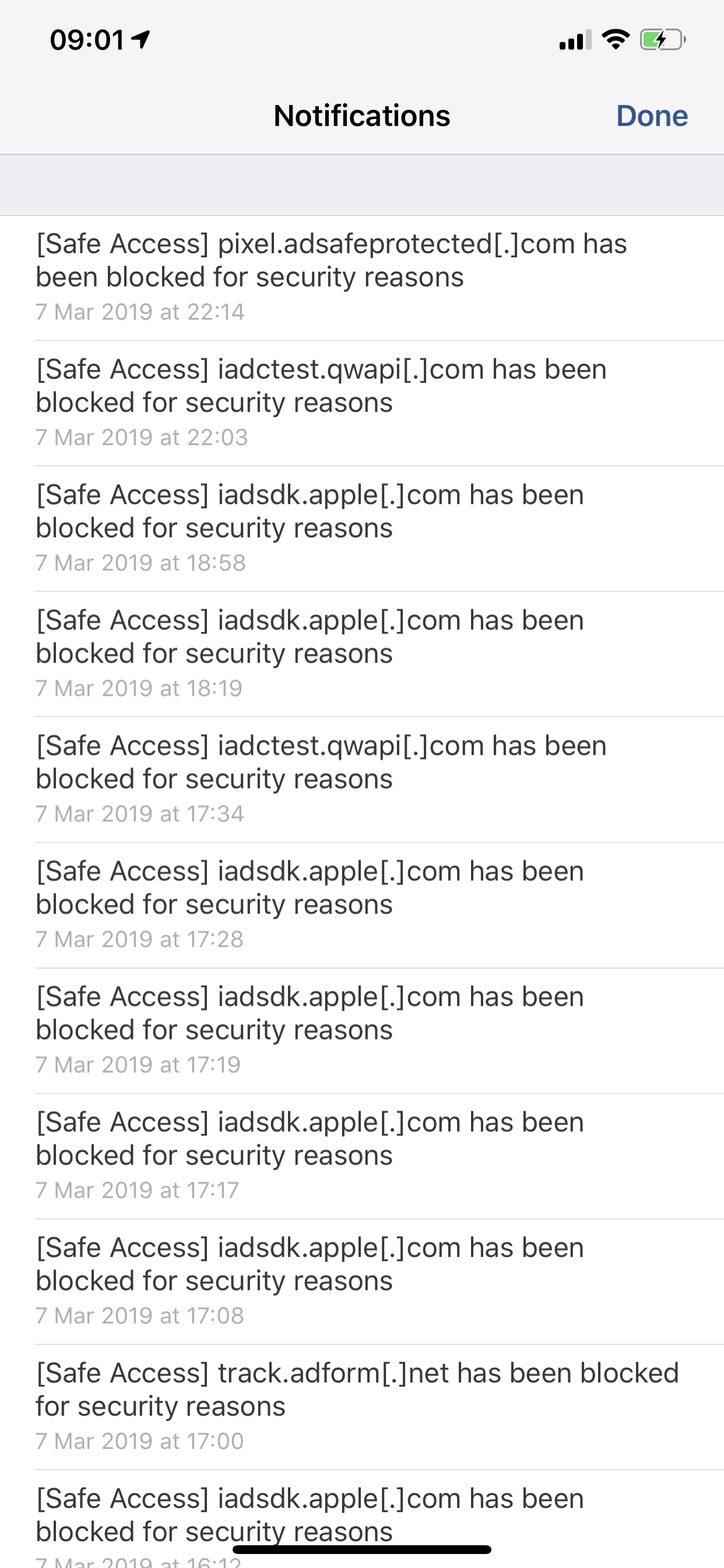The width and height of the screenshot is (724, 1568).
Task: Open iadctest.qwapi notification from 17:34
Action: (x=362, y=780)
